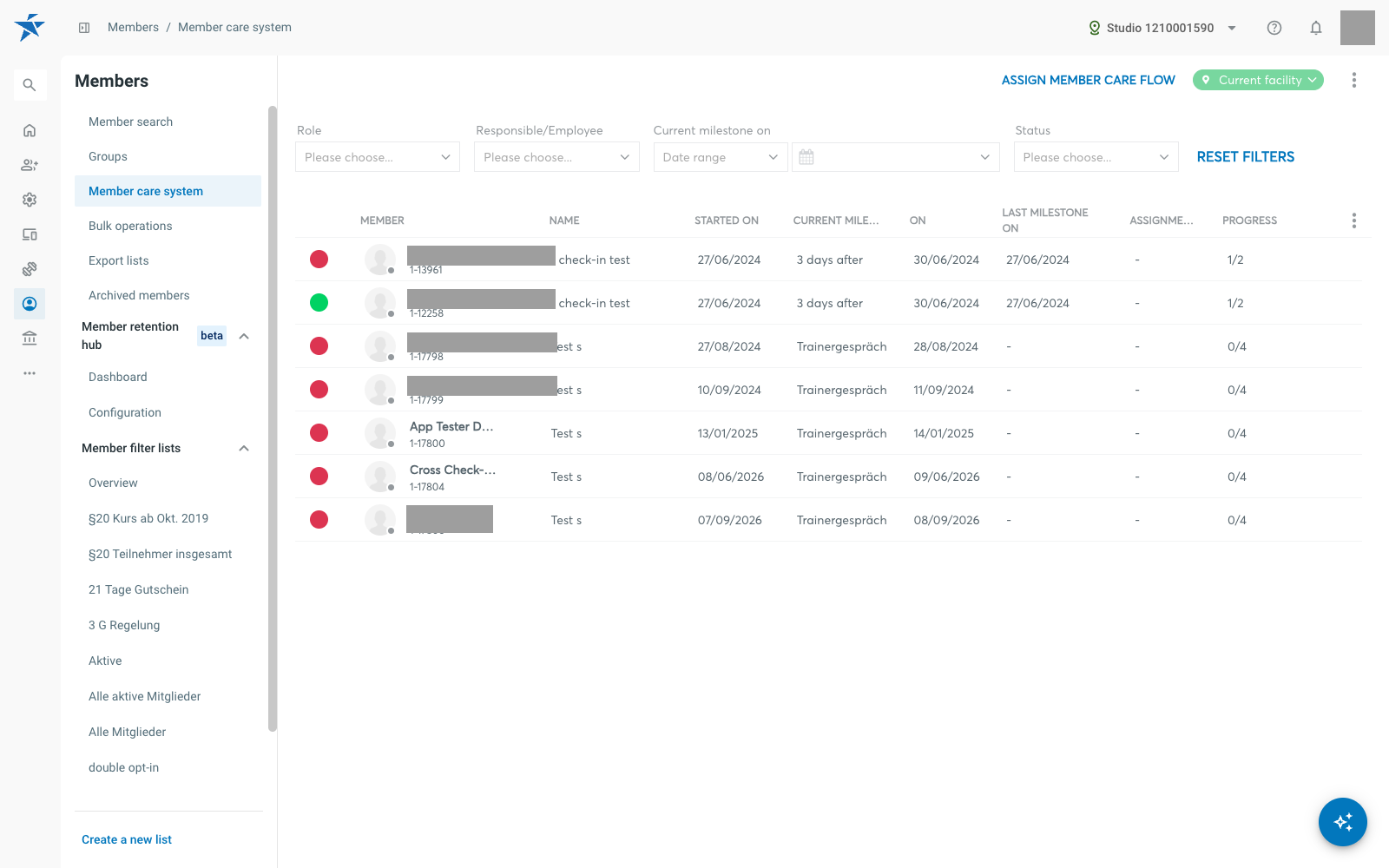The image size is (1389, 868).
Task: Collapse the Member filter lists section
Action: coord(244,448)
